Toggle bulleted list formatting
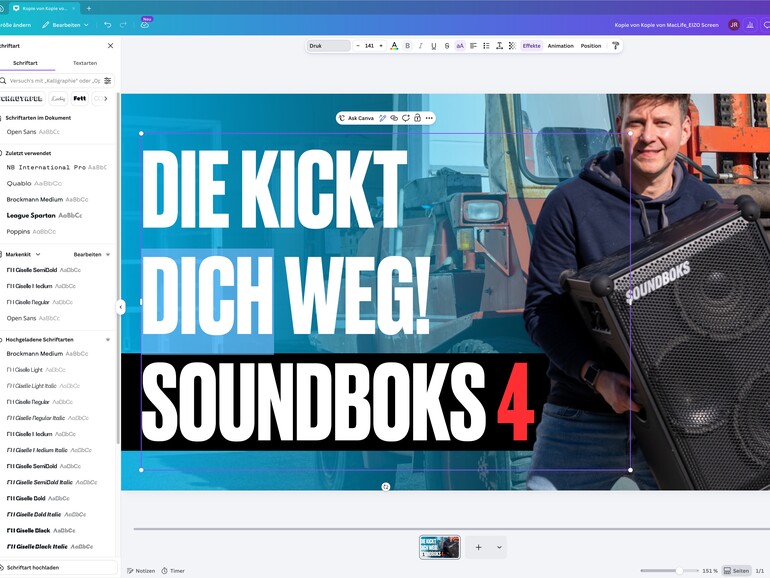The height and width of the screenshot is (578, 770). pyautogui.click(x=486, y=46)
